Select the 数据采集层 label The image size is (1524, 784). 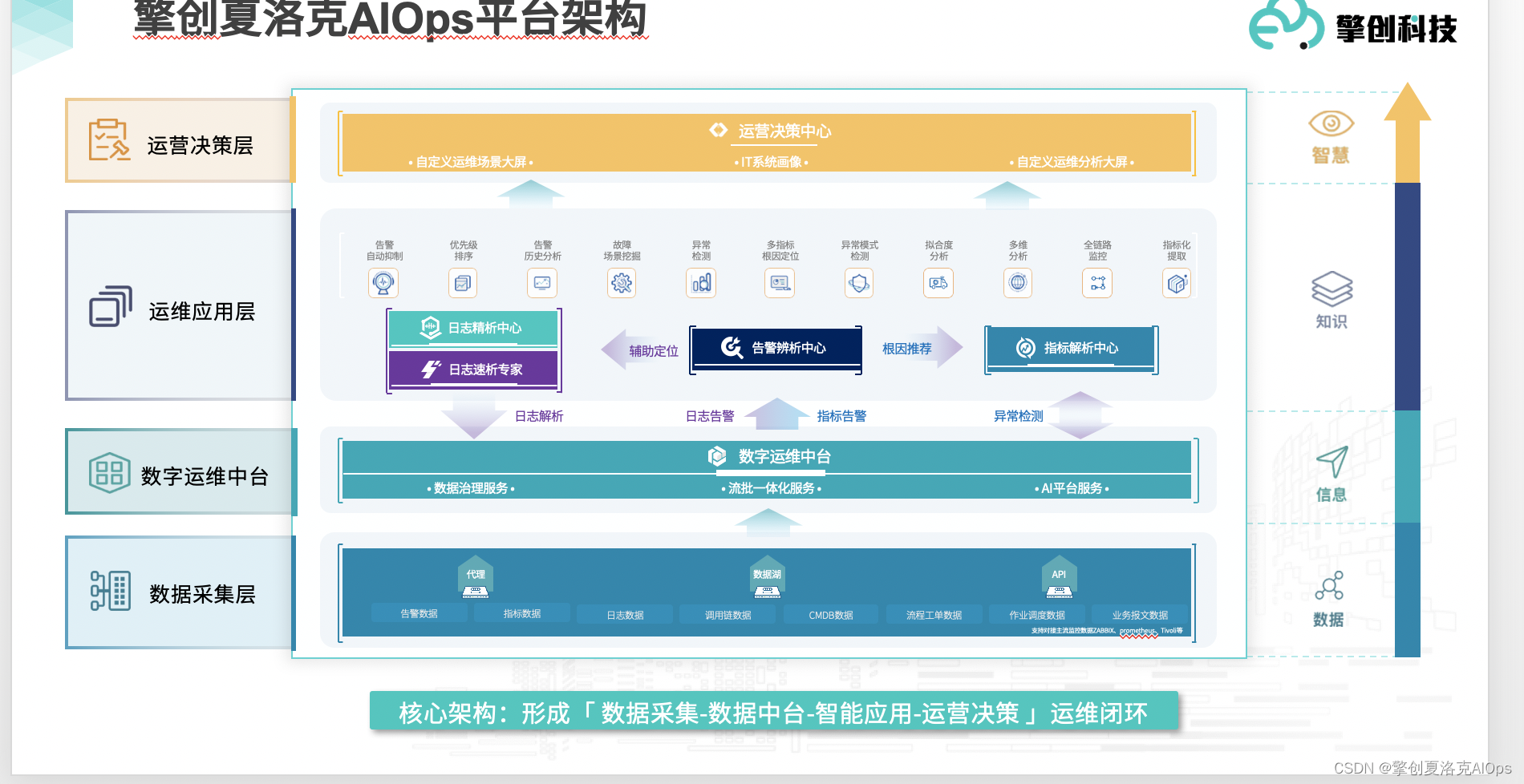point(202,594)
